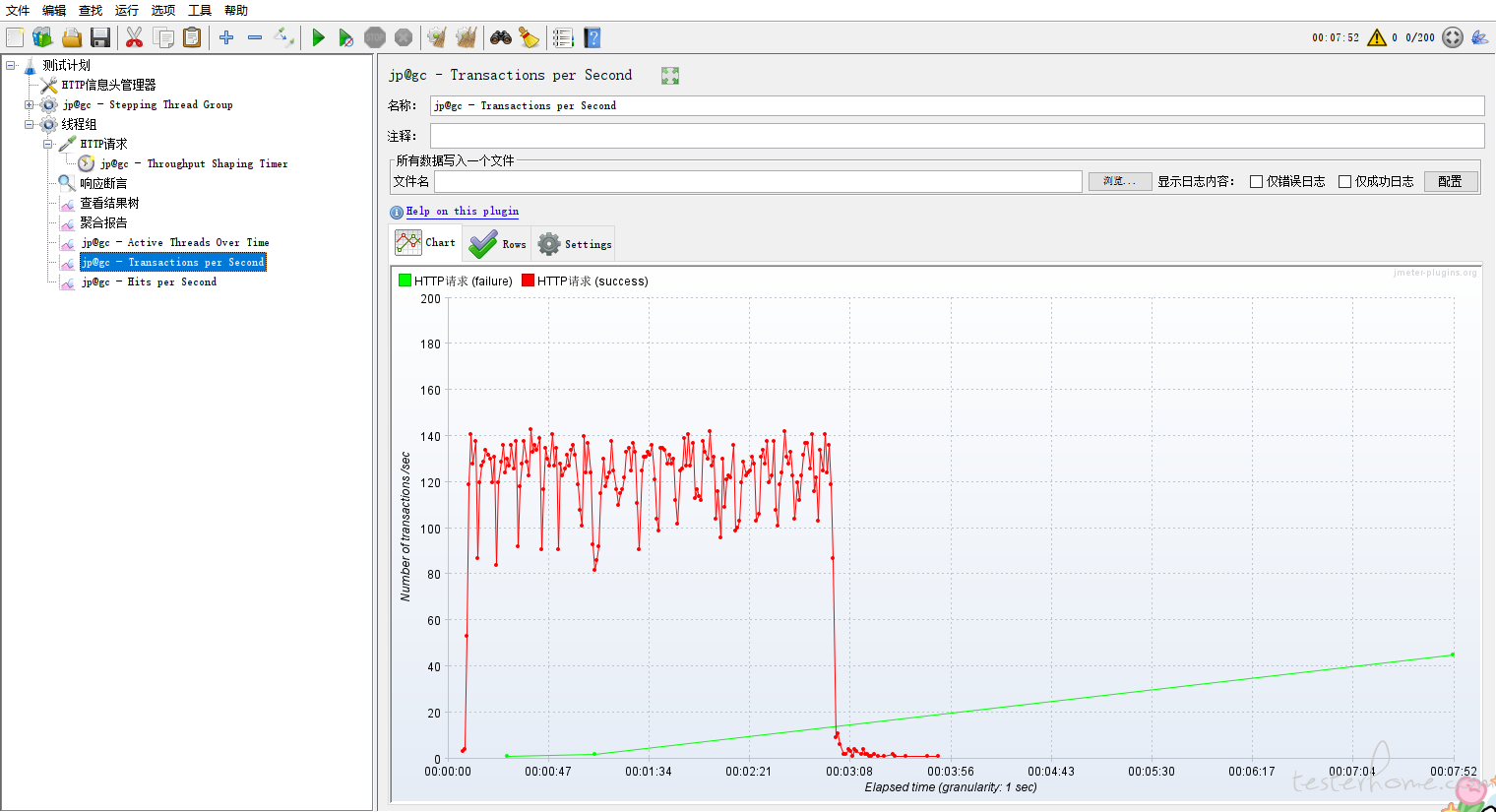Click the Stop test octagon icon

coord(375,37)
